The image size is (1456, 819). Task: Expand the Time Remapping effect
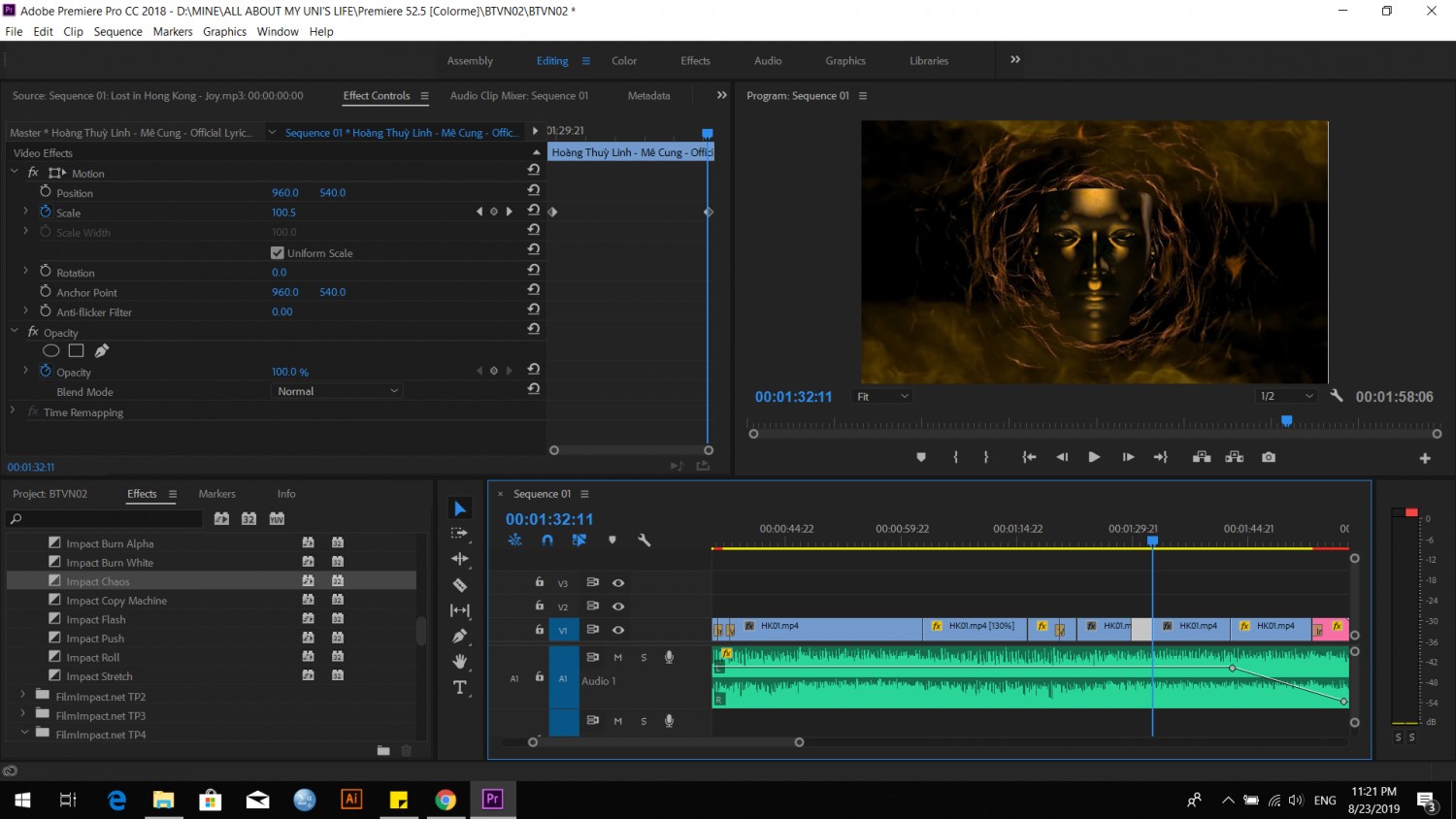coord(13,411)
